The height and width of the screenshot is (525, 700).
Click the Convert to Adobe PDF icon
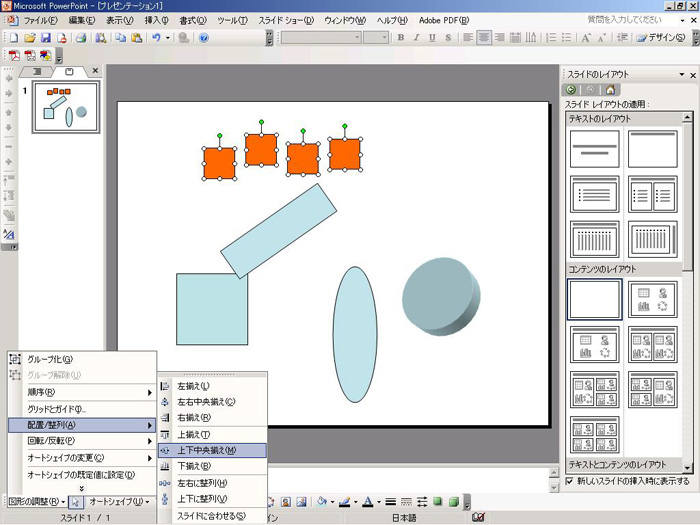point(14,56)
